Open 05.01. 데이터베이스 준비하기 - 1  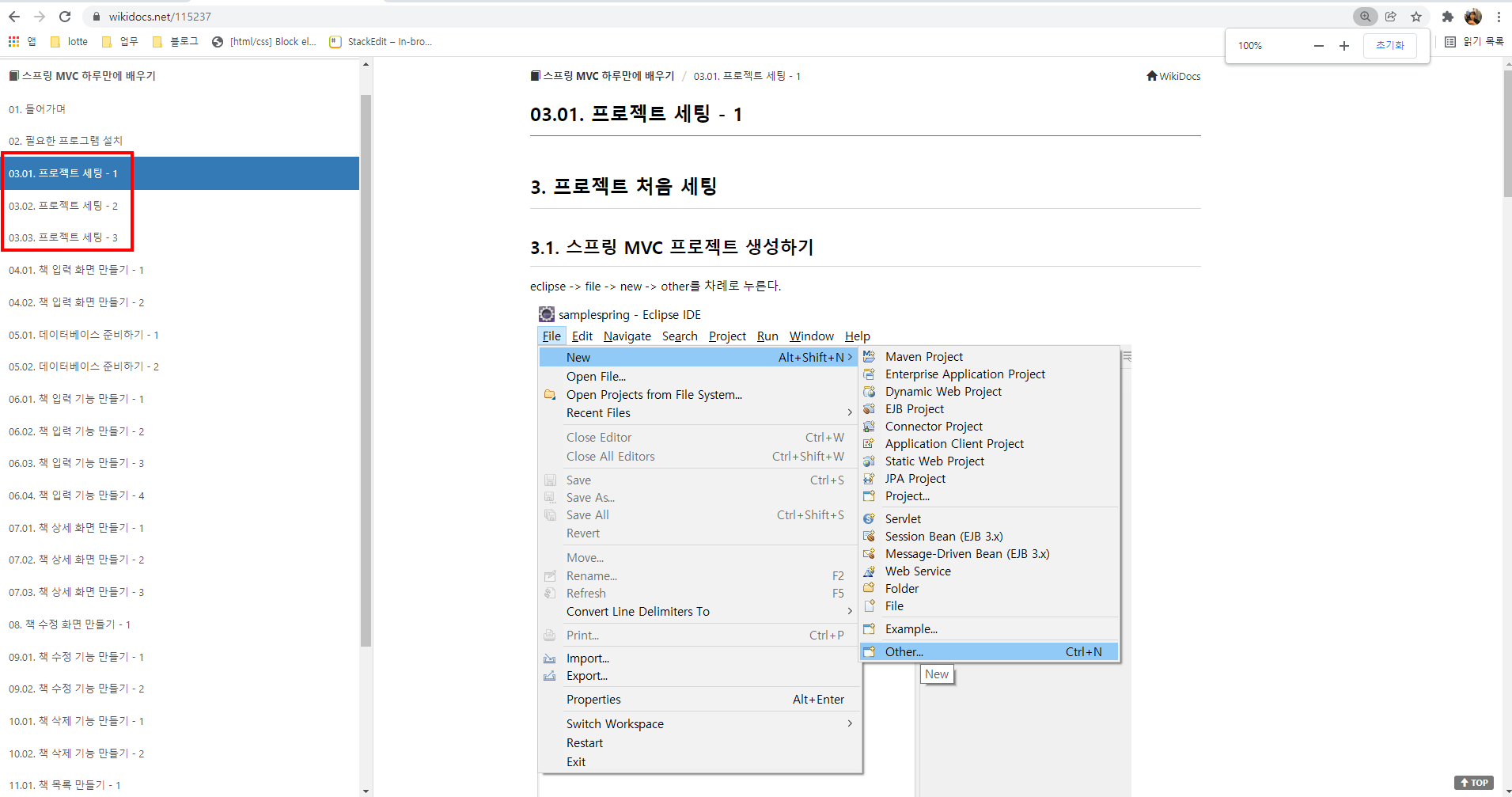pyautogui.click(x=84, y=335)
